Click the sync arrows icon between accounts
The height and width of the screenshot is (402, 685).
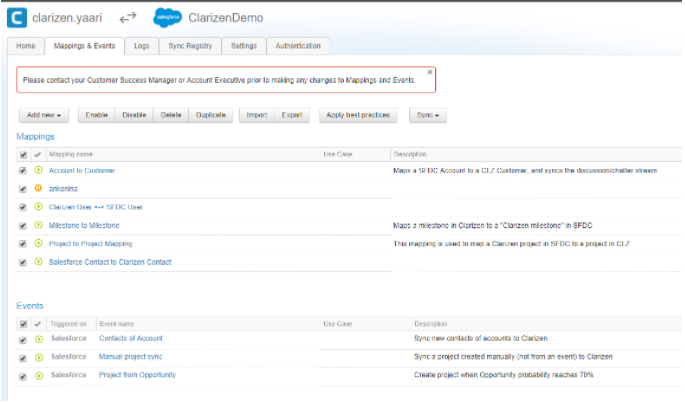[x=128, y=17]
